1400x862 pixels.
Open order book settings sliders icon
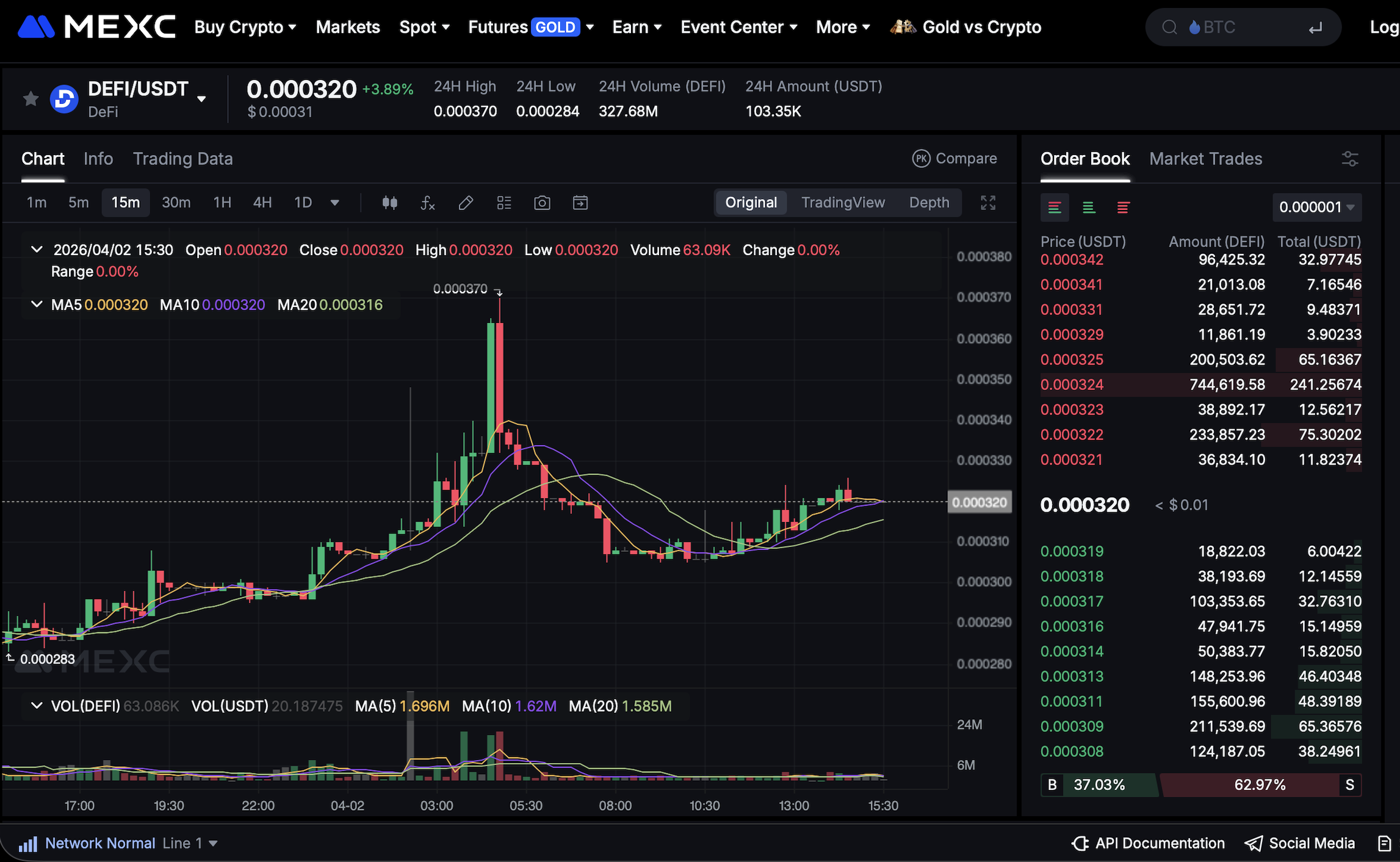point(1350,159)
